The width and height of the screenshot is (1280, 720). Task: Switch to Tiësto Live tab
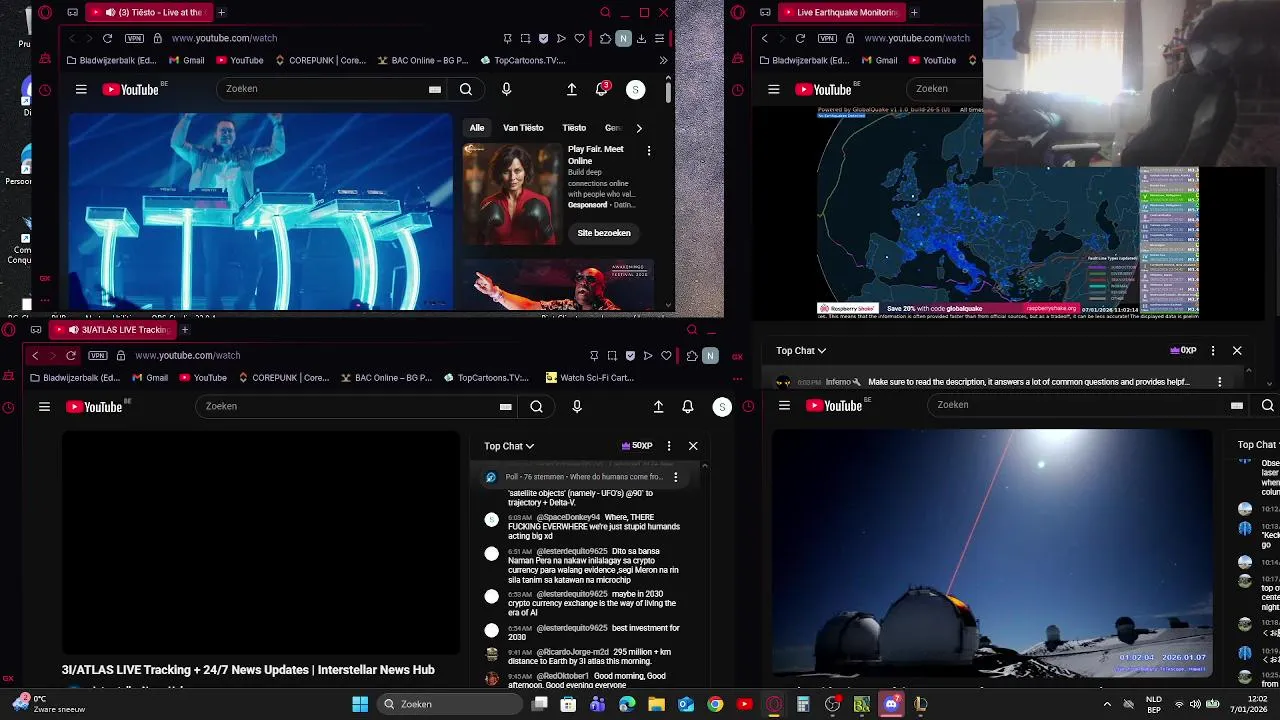point(149,12)
